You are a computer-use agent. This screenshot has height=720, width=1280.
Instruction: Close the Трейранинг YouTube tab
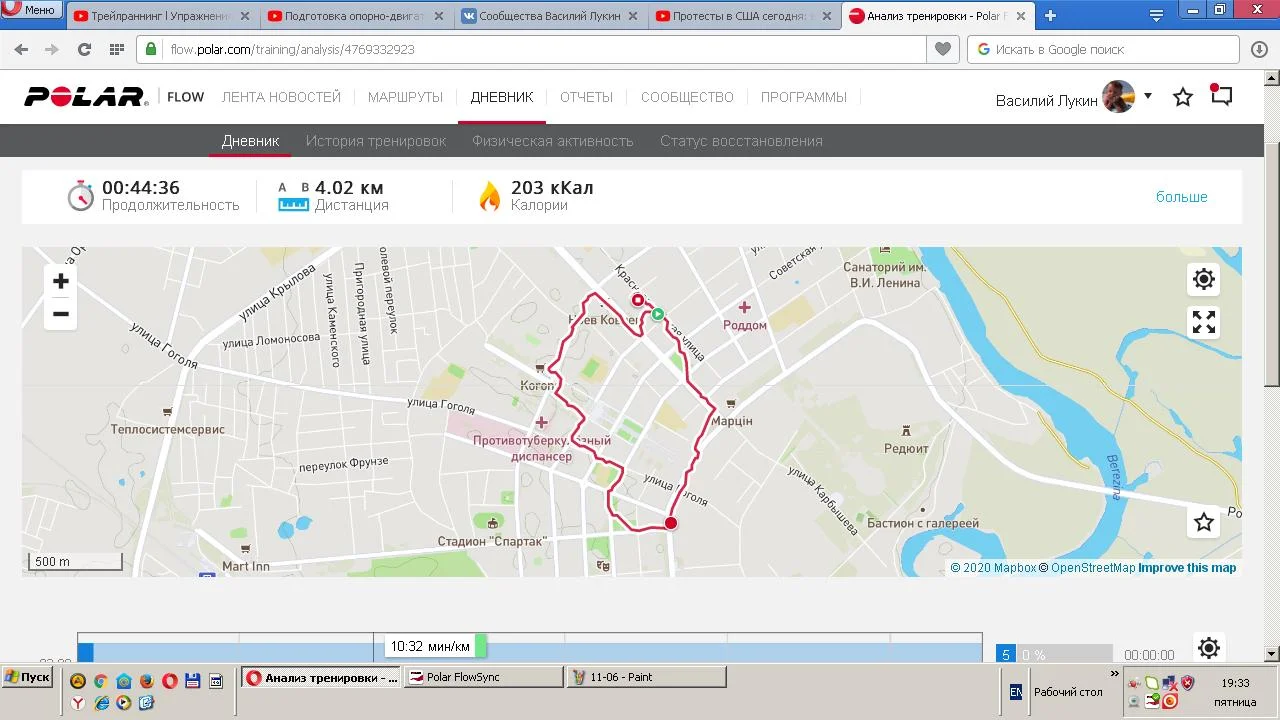pyautogui.click(x=245, y=16)
